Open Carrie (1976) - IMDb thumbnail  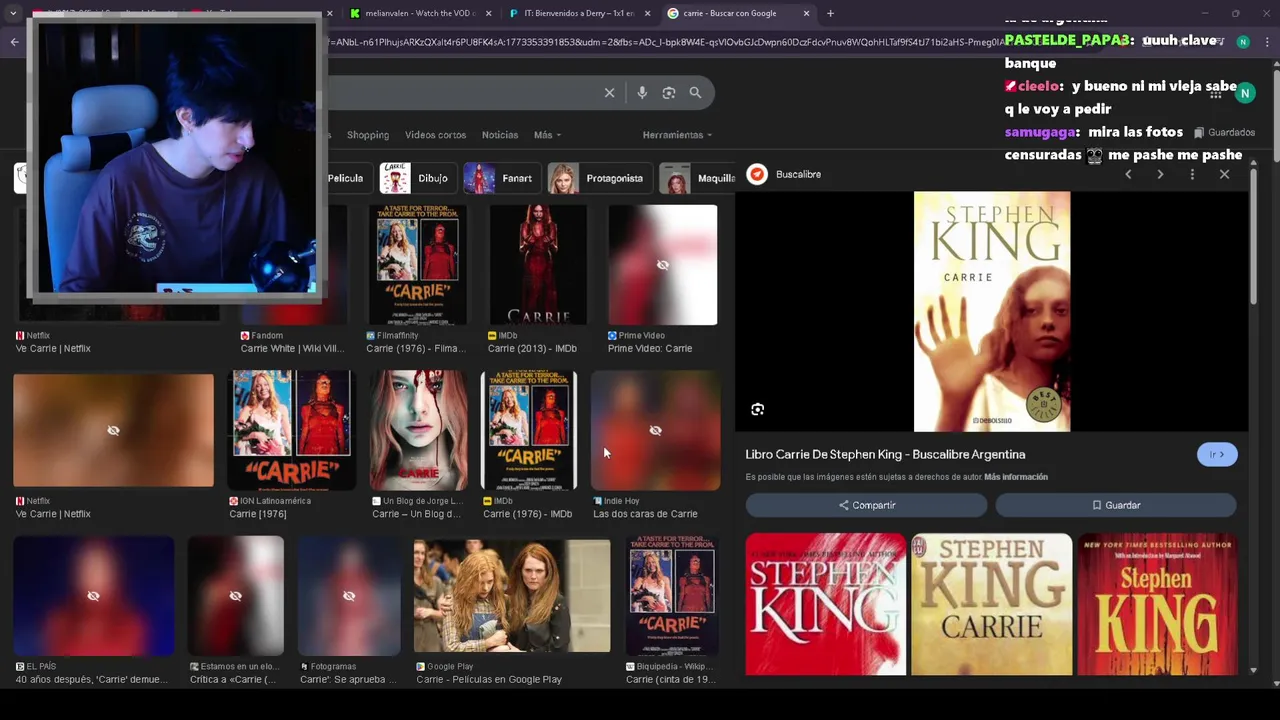pyautogui.click(x=529, y=430)
